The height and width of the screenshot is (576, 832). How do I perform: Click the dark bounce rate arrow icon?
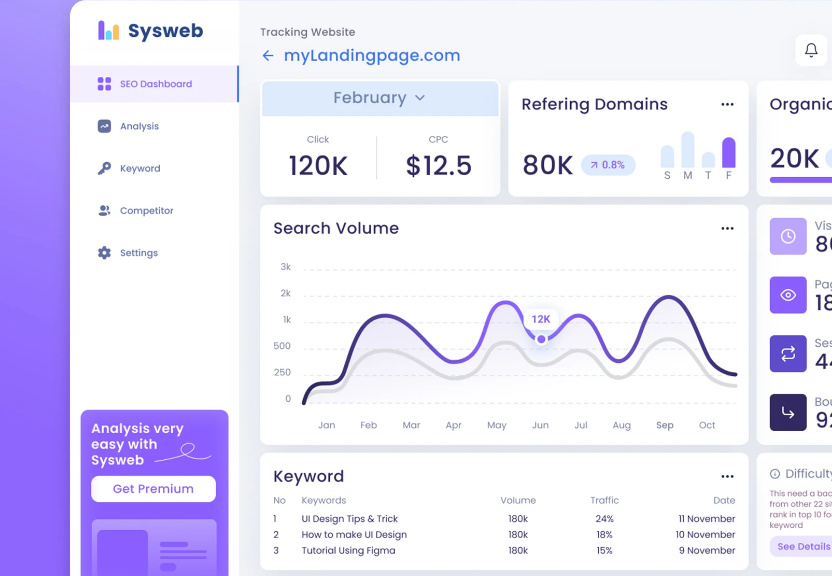click(x=788, y=412)
